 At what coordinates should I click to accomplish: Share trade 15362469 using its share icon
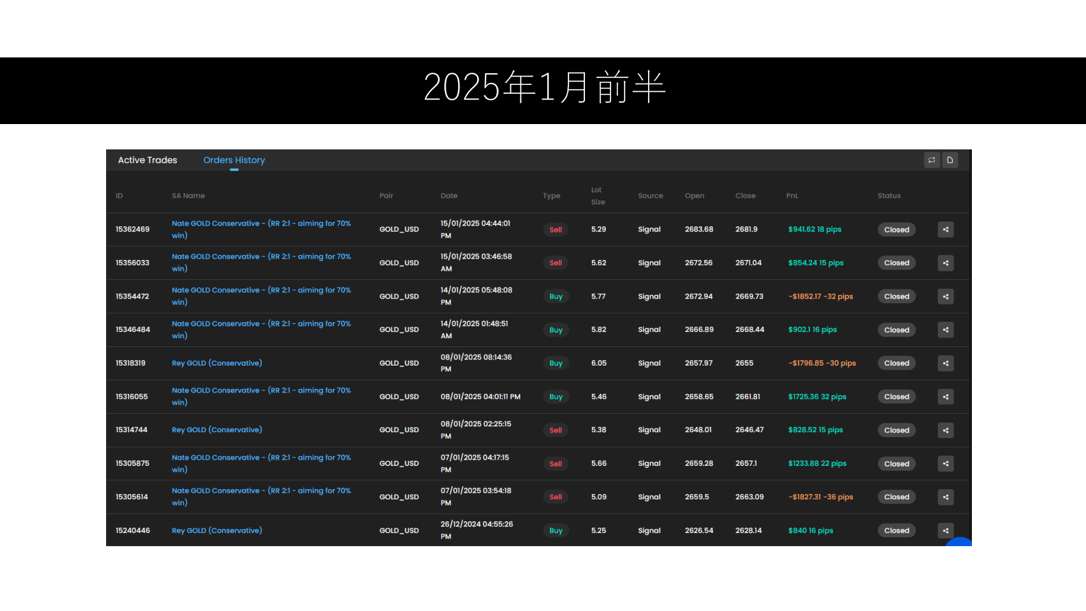tap(945, 230)
